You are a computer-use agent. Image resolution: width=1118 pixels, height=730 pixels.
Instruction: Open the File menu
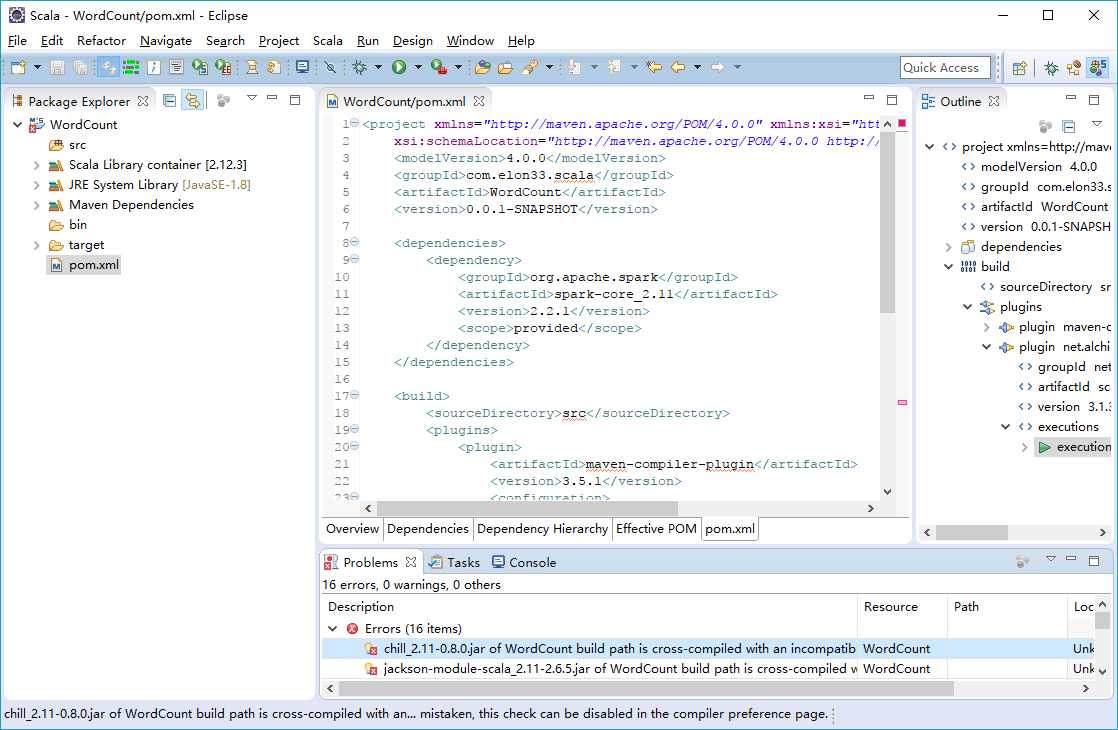pyautogui.click(x=17, y=41)
